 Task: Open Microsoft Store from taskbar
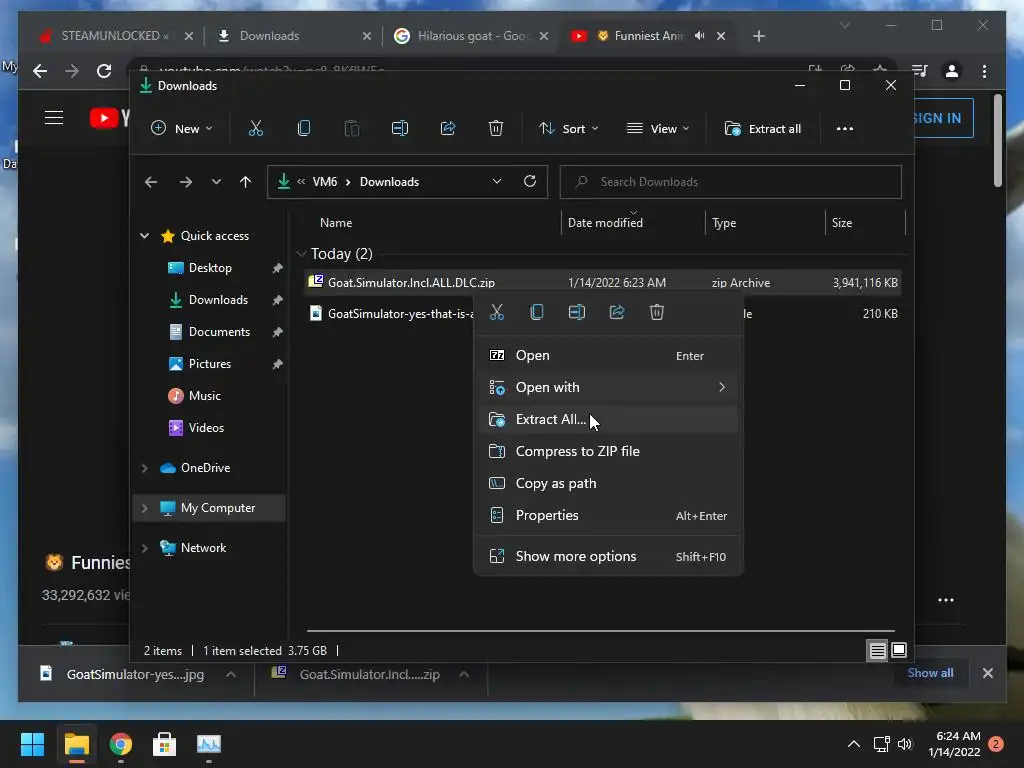pyautogui.click(x=165, y=744)
